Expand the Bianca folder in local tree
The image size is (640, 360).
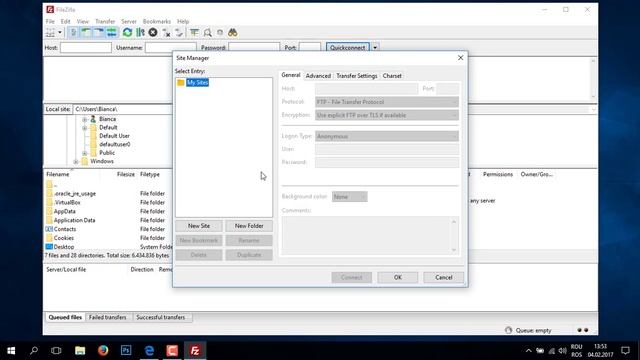[84, 119]
